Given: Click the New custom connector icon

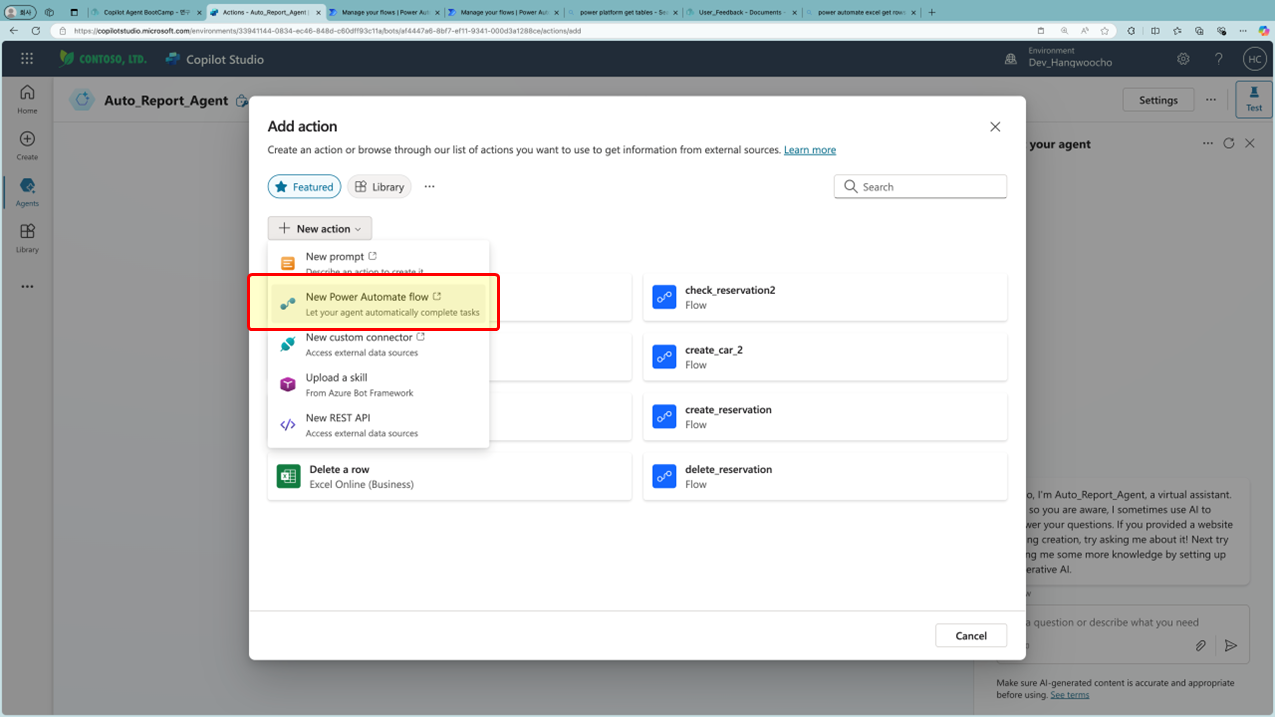Looking at the screenshot, I should [x=288, y=344].
